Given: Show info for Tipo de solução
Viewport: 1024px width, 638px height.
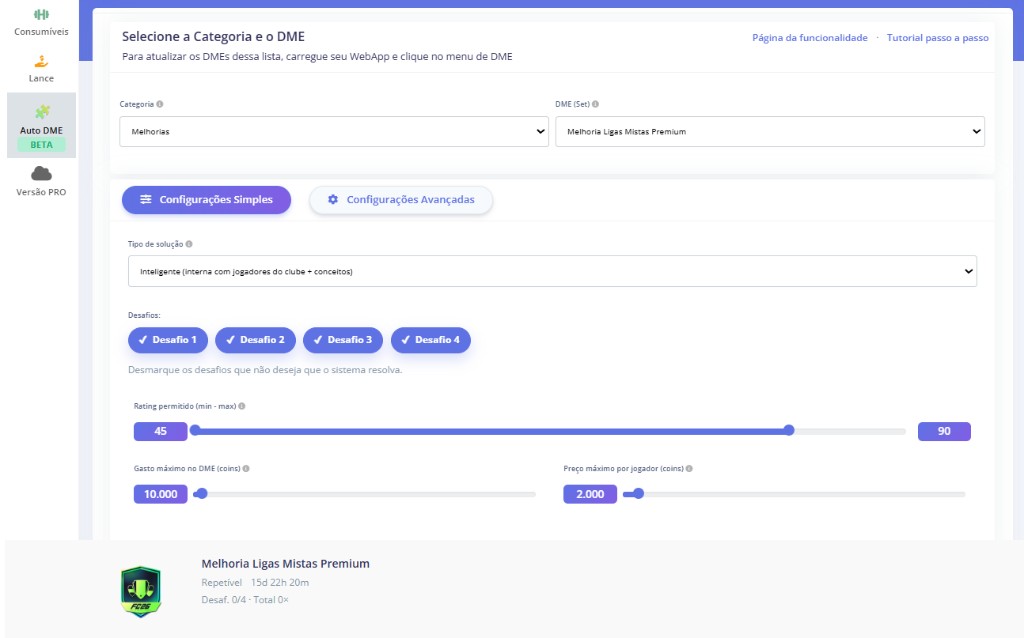Looking at the screenshot, I should click(x=189, y=244).
